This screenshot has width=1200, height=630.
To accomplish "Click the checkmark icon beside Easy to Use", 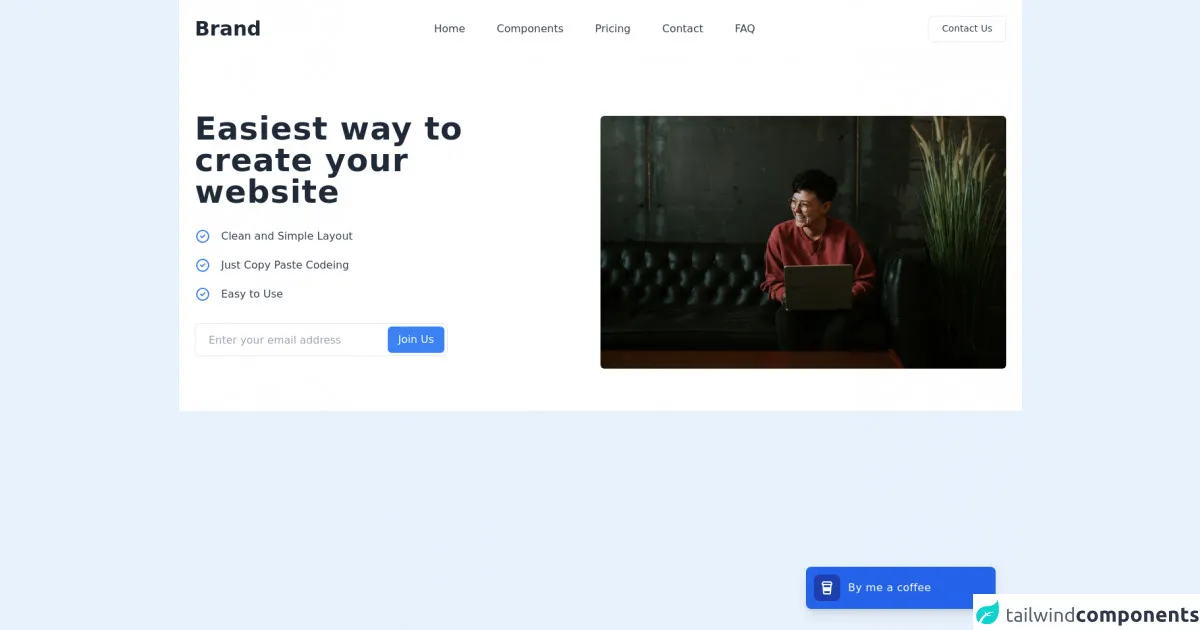I will click(x=202, y=295).
